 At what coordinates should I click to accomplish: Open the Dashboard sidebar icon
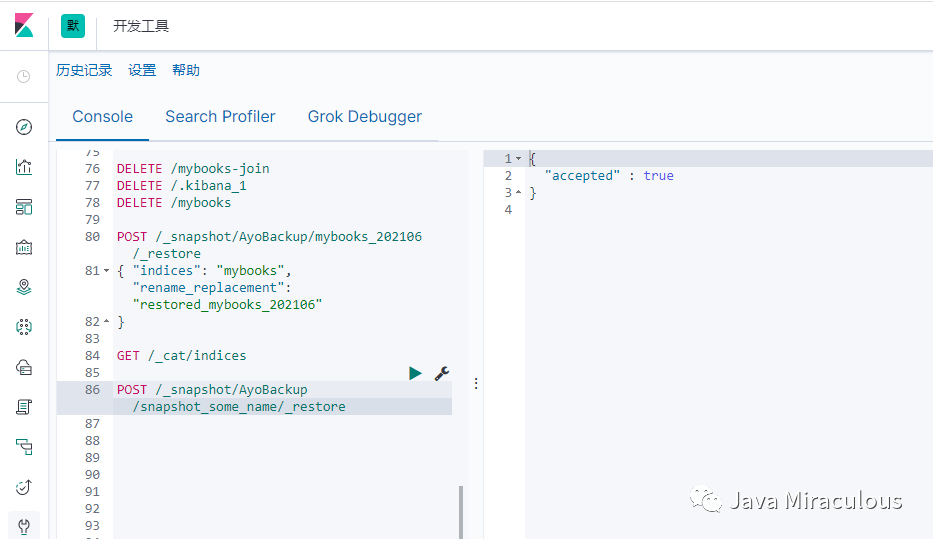point(24,207)
